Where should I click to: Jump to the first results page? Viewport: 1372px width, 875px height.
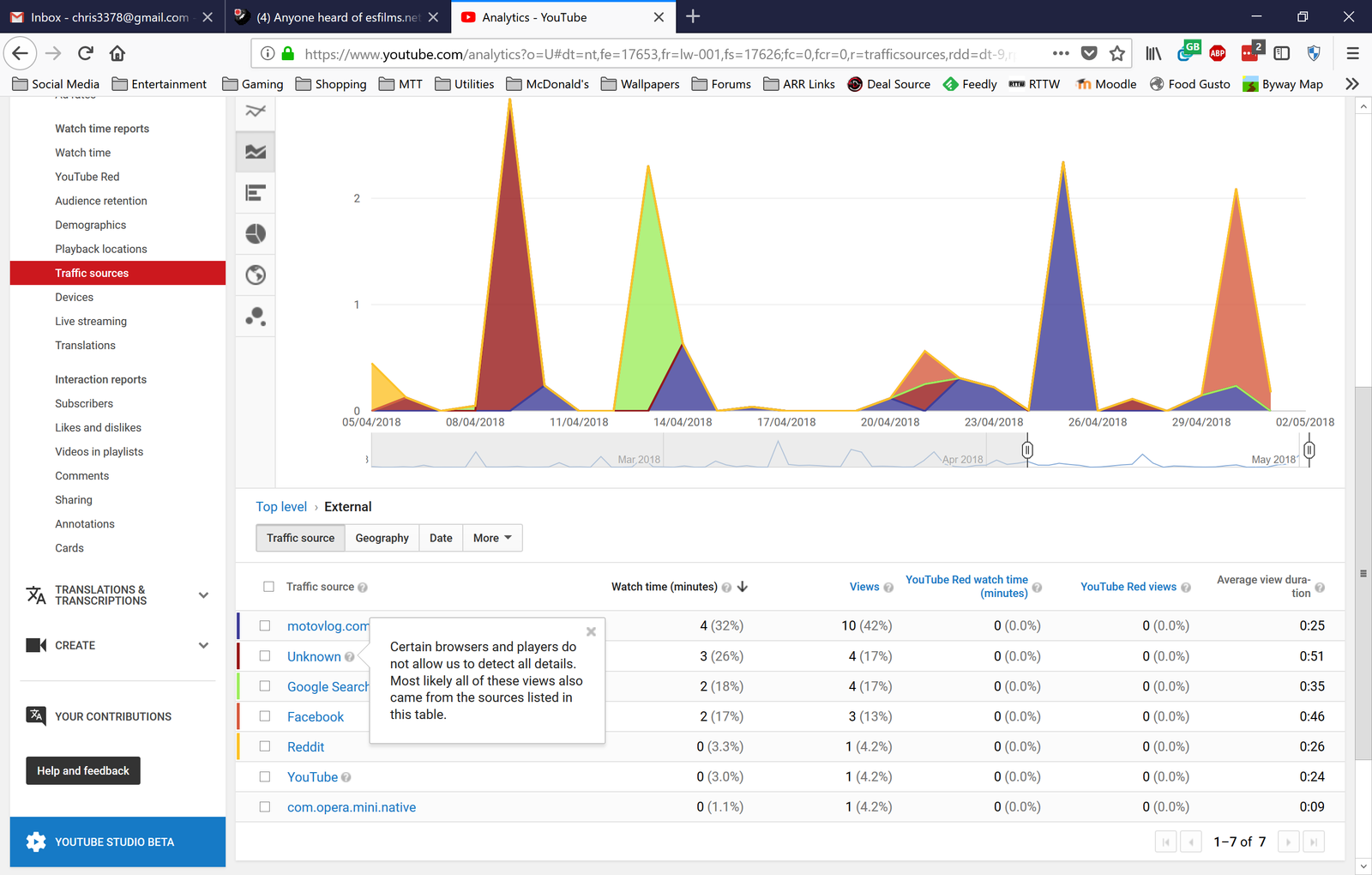pyautogui.click(x=1166, y=842)
